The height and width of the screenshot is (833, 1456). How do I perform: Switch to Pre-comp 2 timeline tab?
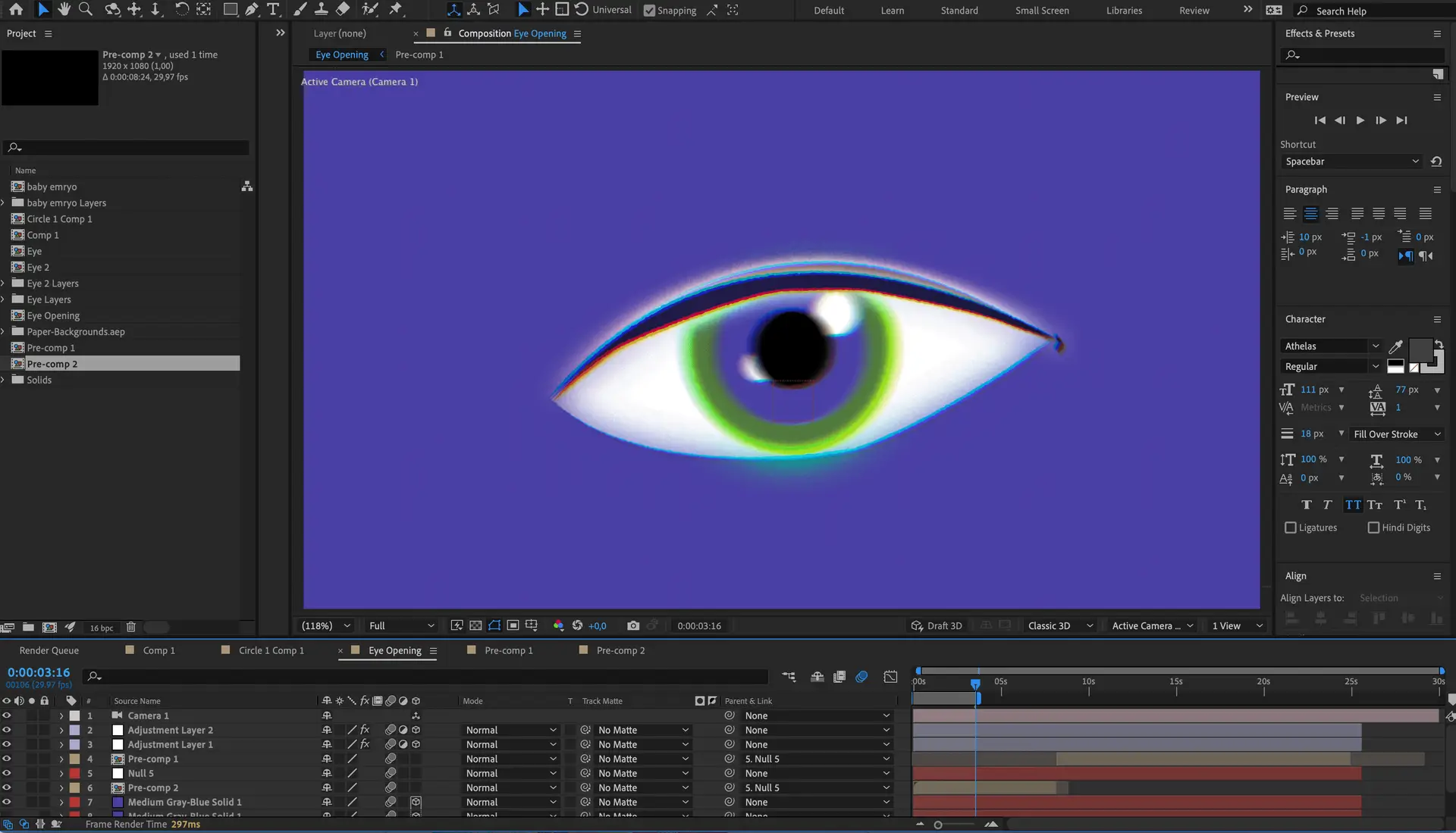620,650
